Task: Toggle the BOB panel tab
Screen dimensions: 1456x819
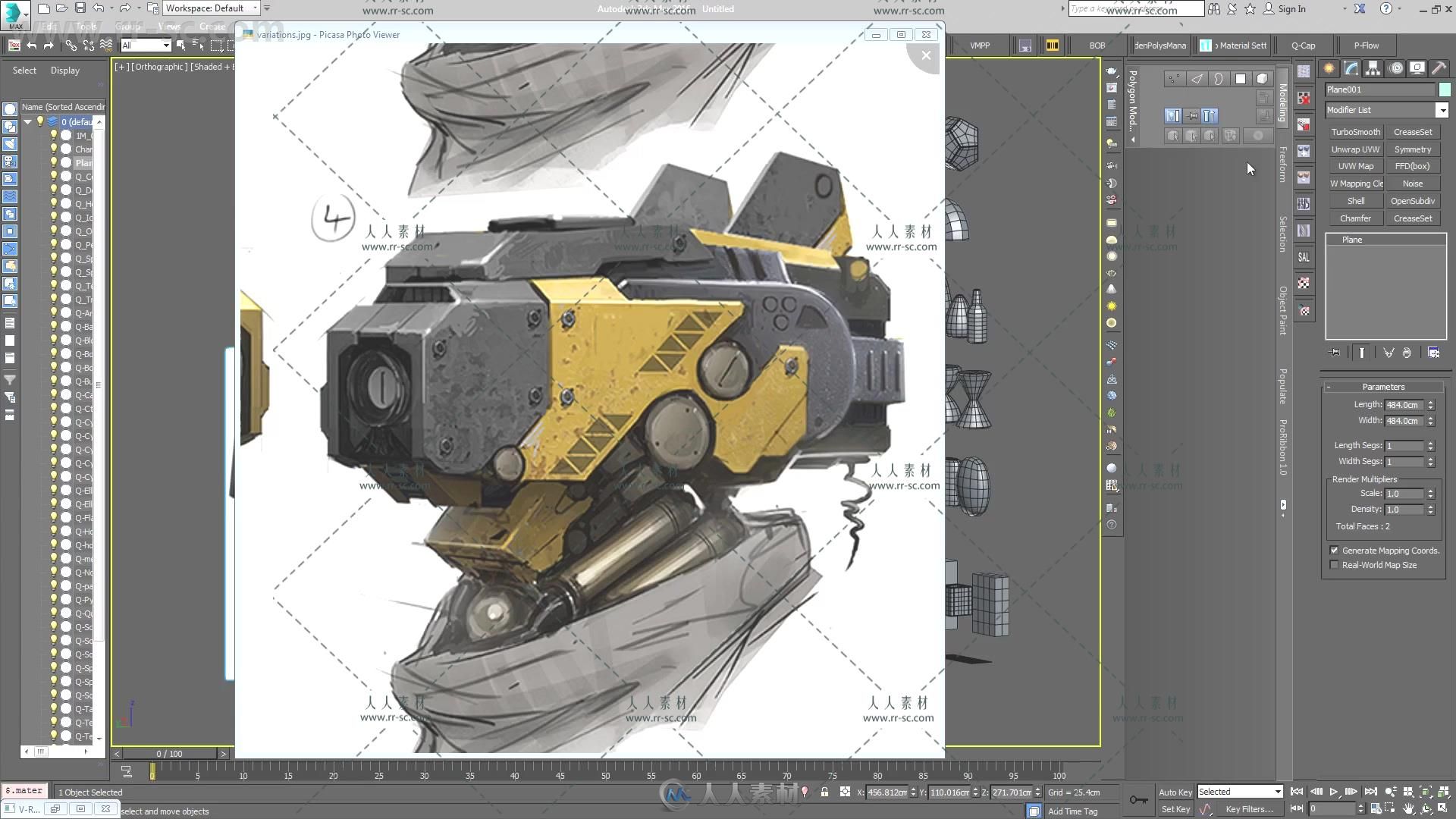Action: point(1096,45)
